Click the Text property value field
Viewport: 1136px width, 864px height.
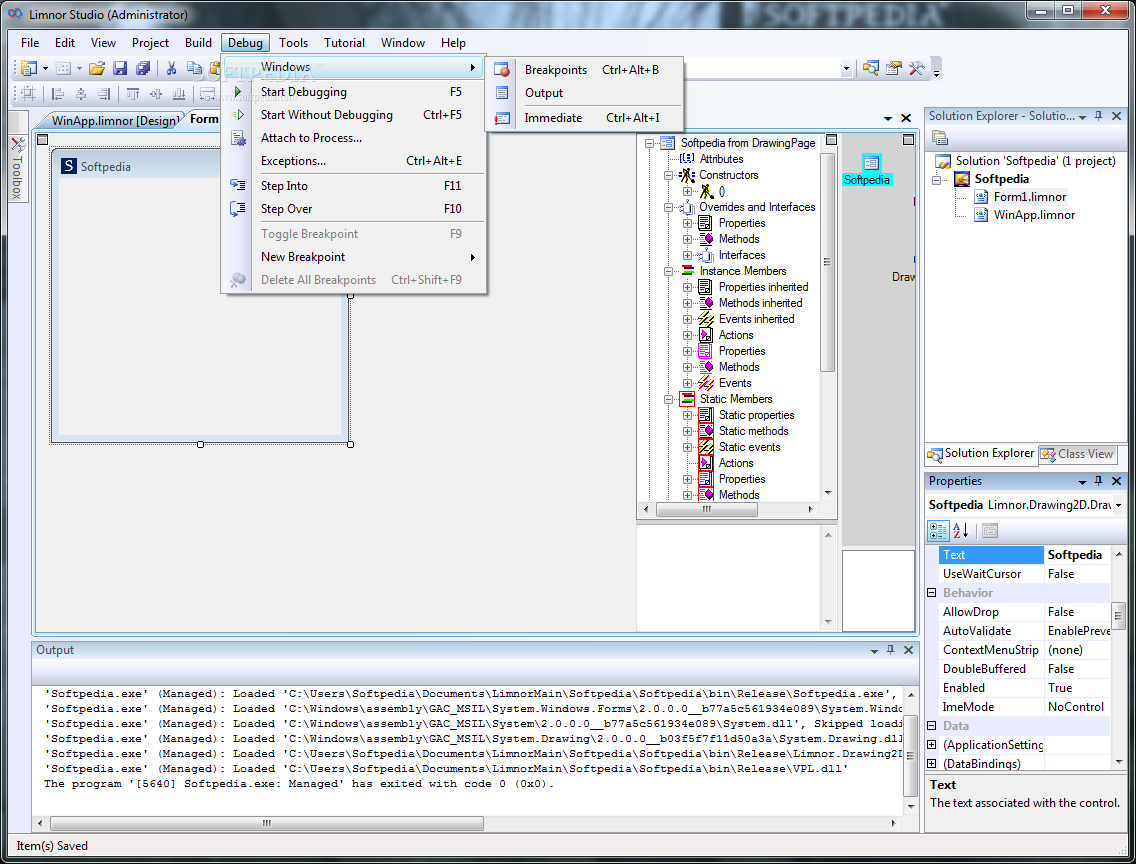[1075, 555]
